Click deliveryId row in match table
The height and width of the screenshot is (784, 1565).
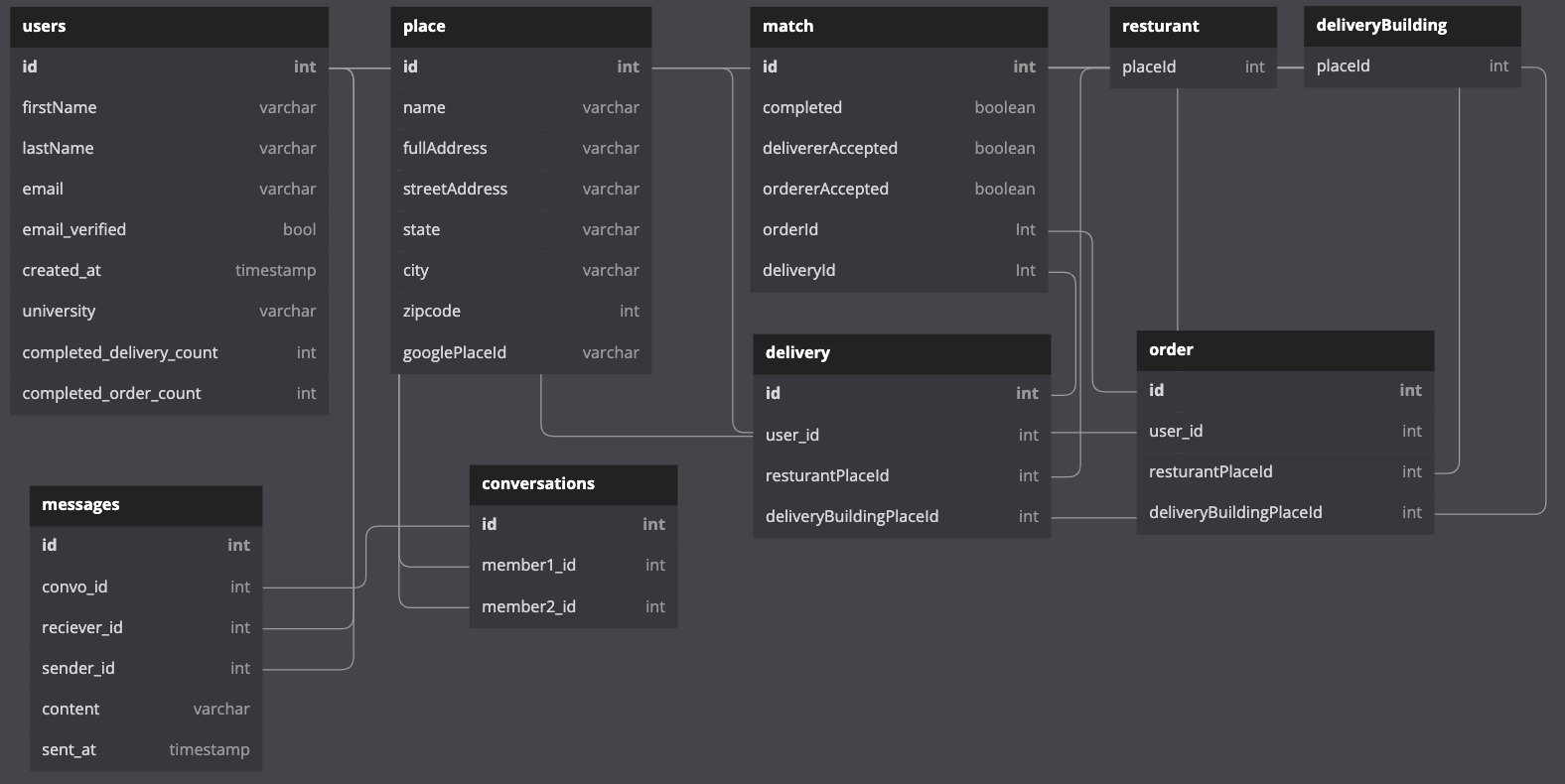pyautogui.click(x=899, y=270)
